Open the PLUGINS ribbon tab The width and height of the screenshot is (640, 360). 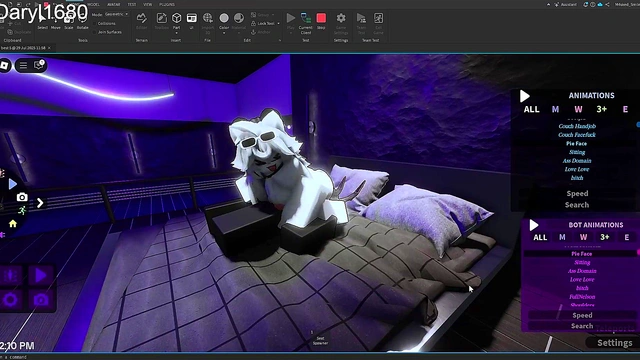(167, 4)
